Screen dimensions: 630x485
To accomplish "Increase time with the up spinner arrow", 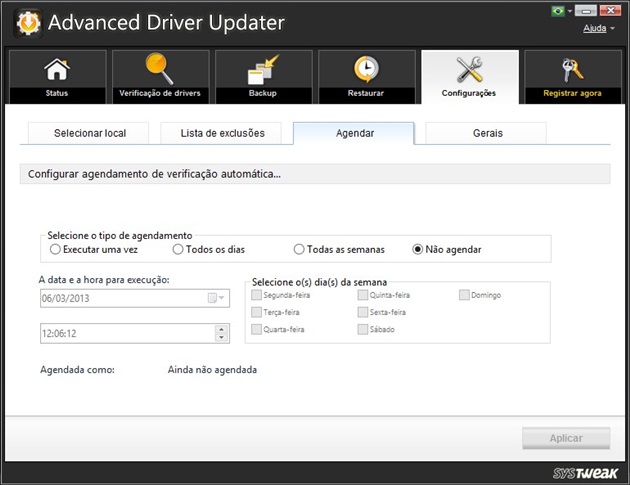I will (x=221, y=329).
